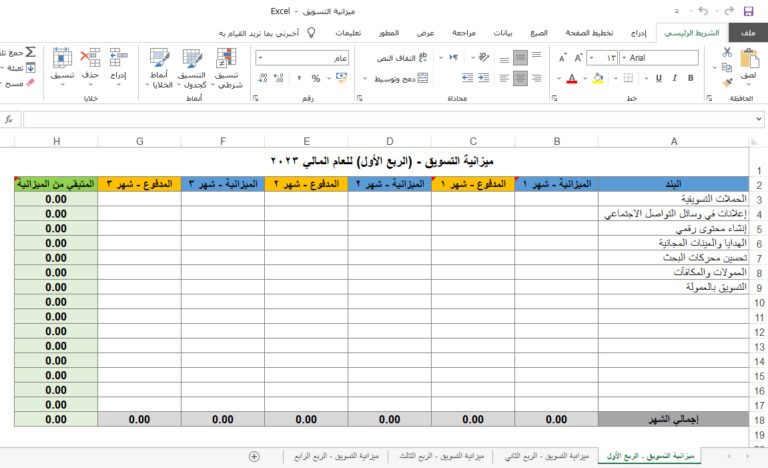The image size is (768, 468).
Task: Click the Paste (لصق) clipboard icon
Action: coord(748,58)
